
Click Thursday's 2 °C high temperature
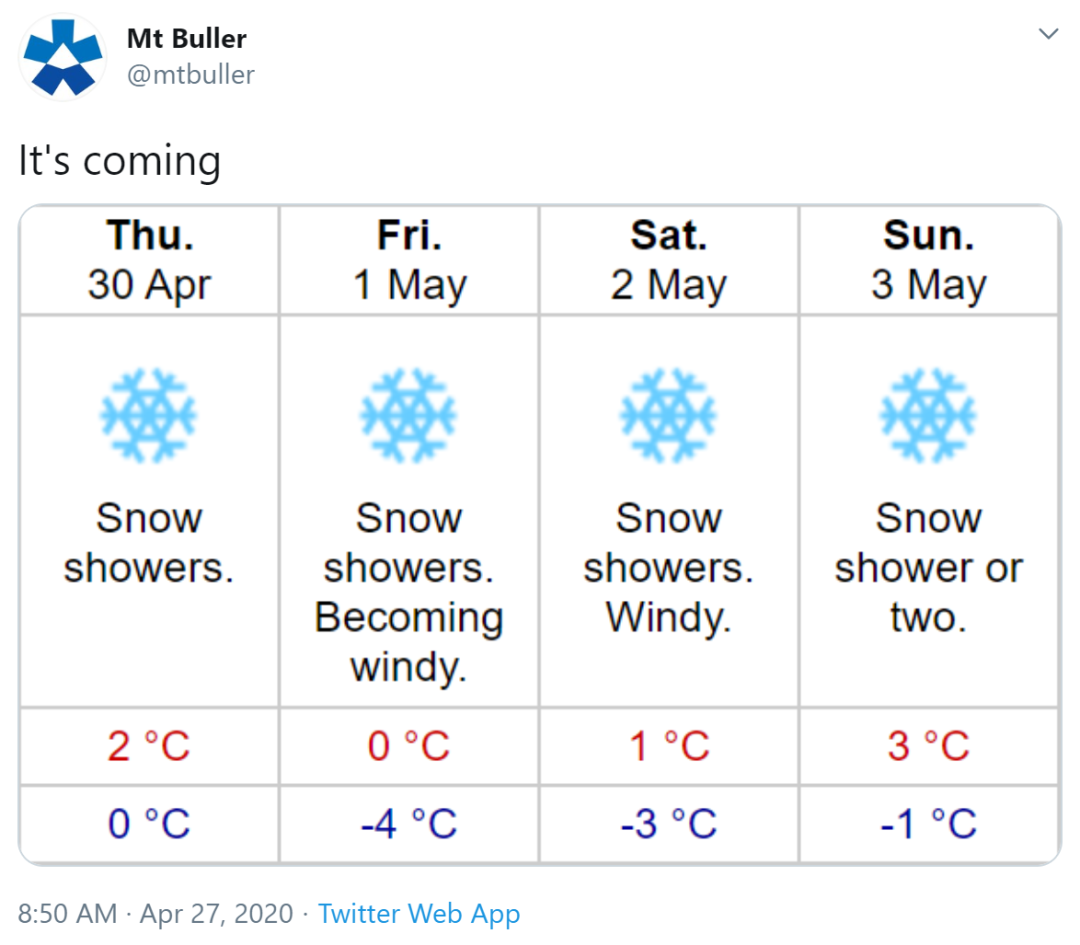[x=149, y=746]
